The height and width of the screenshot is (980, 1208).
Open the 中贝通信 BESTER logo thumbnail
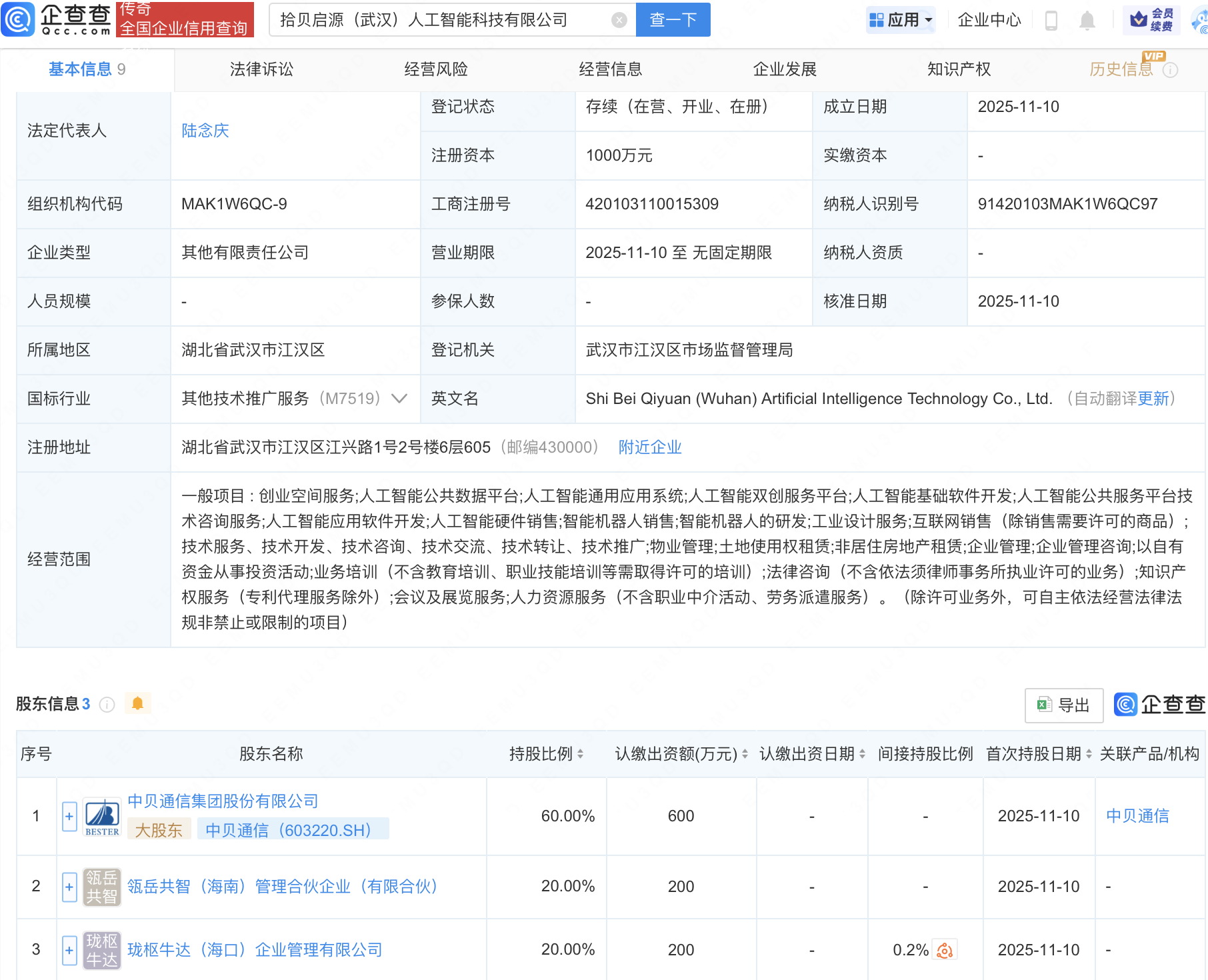pyautogui.click(x=102, y=817)
